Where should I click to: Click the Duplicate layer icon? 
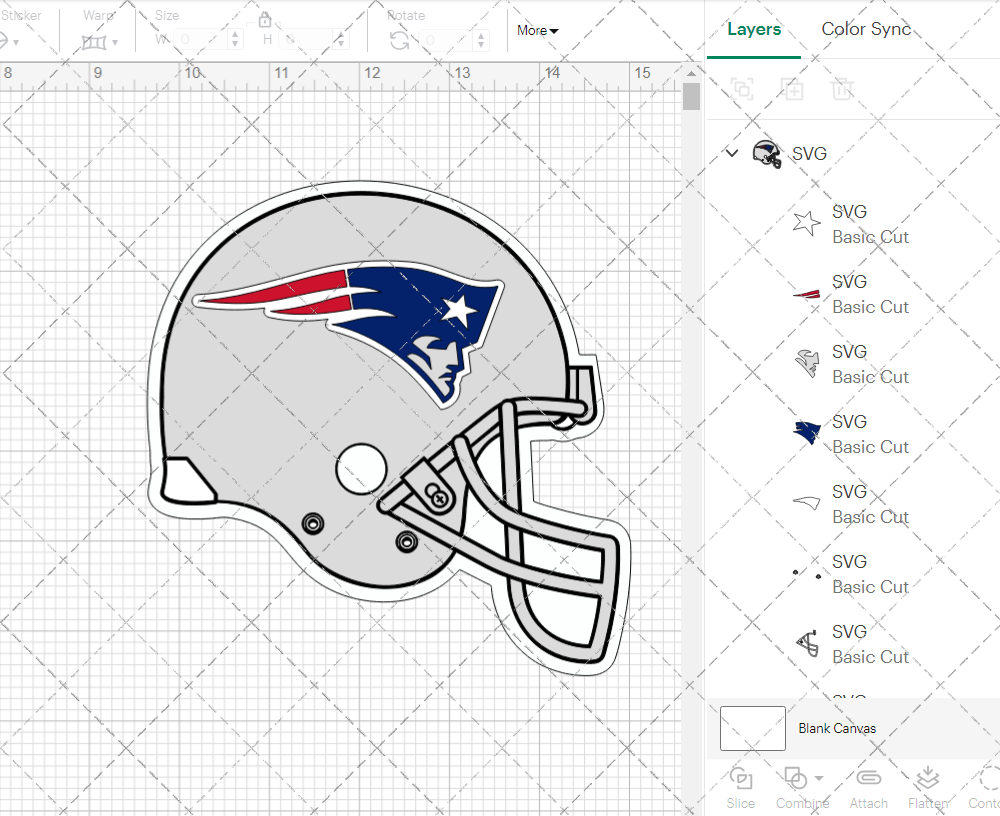[792, 89]
